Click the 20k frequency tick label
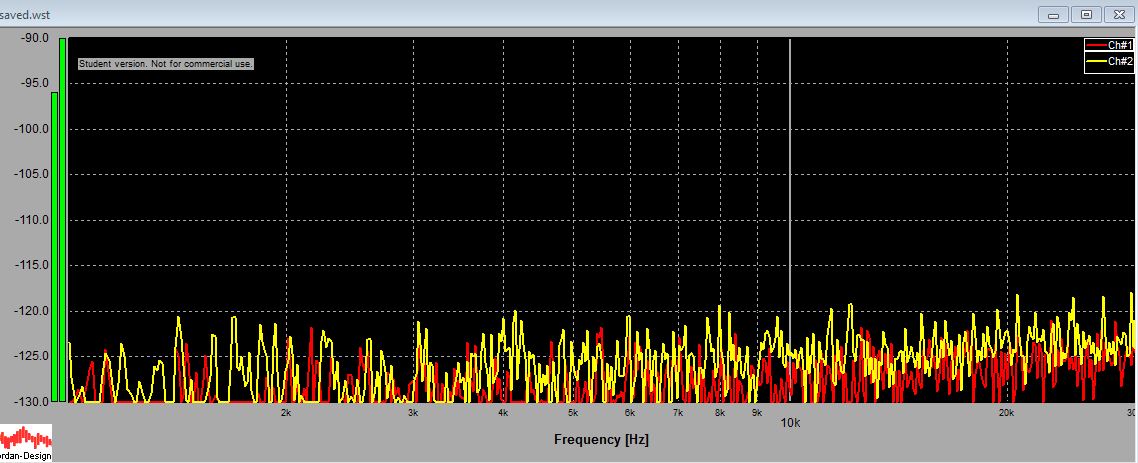Viewport: 1138px width, 463px height. point(1006,412)
